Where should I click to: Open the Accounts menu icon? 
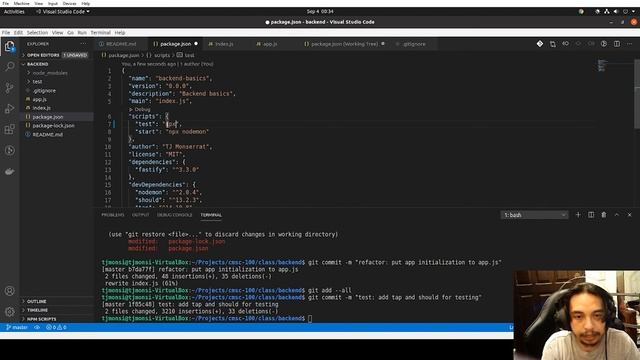(x=9, y=291)
